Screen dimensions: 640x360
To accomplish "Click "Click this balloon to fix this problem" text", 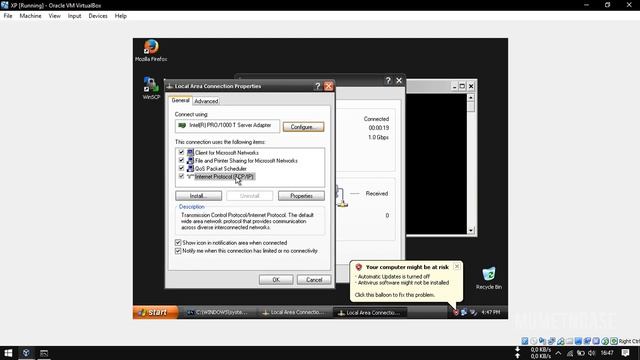I will (x=395, y=295).
